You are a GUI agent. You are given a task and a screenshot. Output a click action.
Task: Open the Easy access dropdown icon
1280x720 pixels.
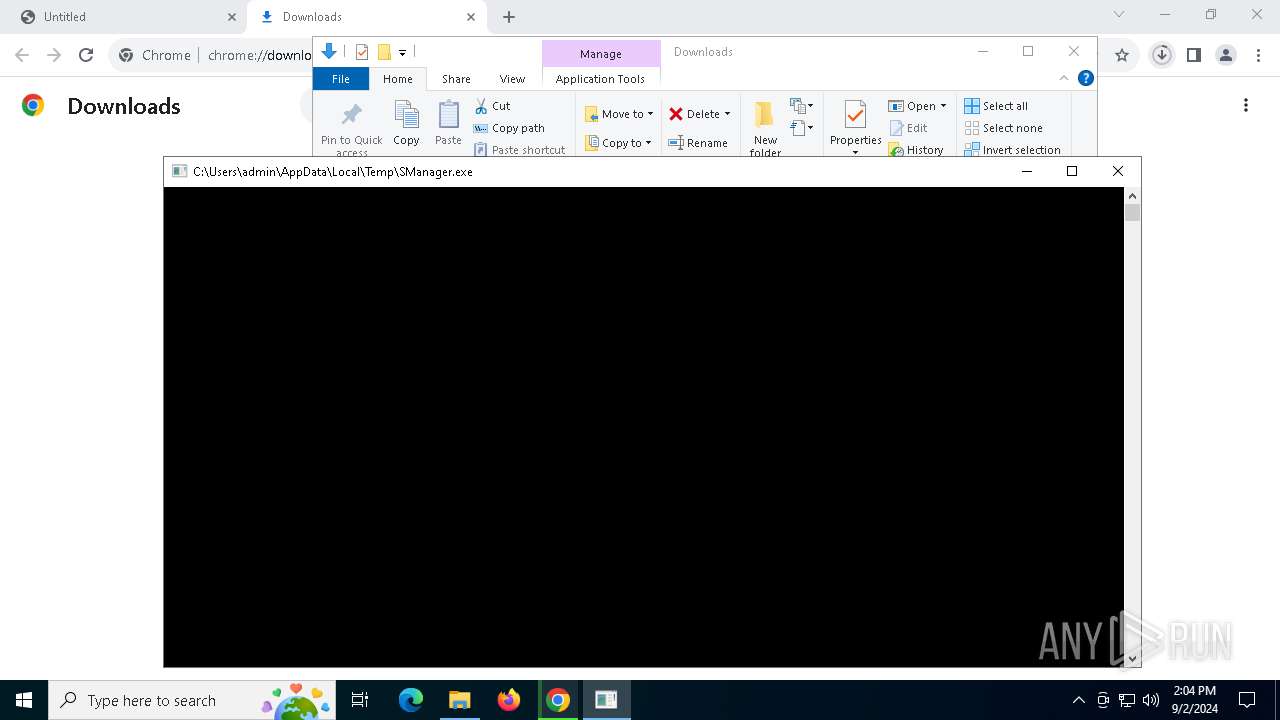(x=801, y=127)
